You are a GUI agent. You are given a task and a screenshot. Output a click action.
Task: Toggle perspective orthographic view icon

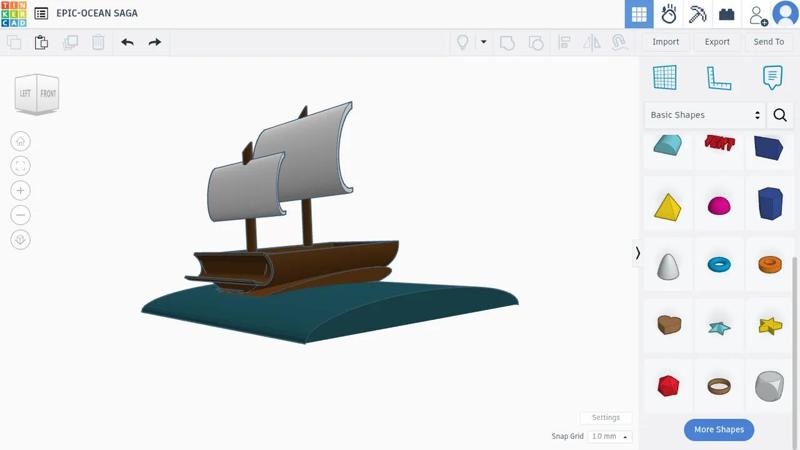pos(20,239)
